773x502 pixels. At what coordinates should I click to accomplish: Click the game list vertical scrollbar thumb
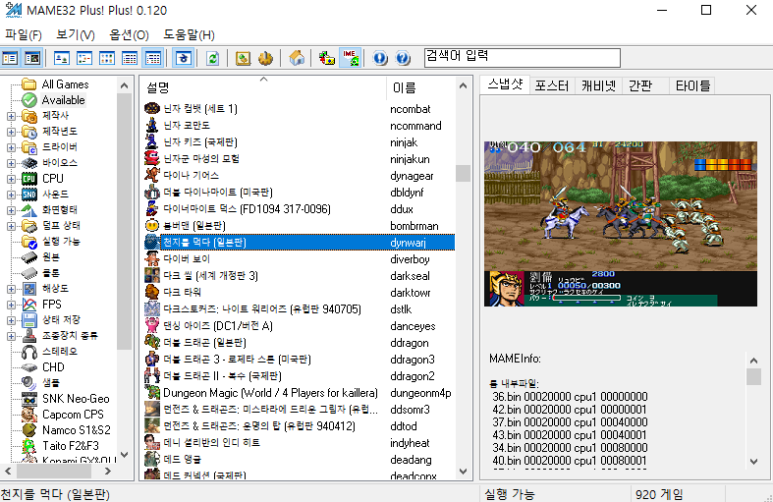463,173
